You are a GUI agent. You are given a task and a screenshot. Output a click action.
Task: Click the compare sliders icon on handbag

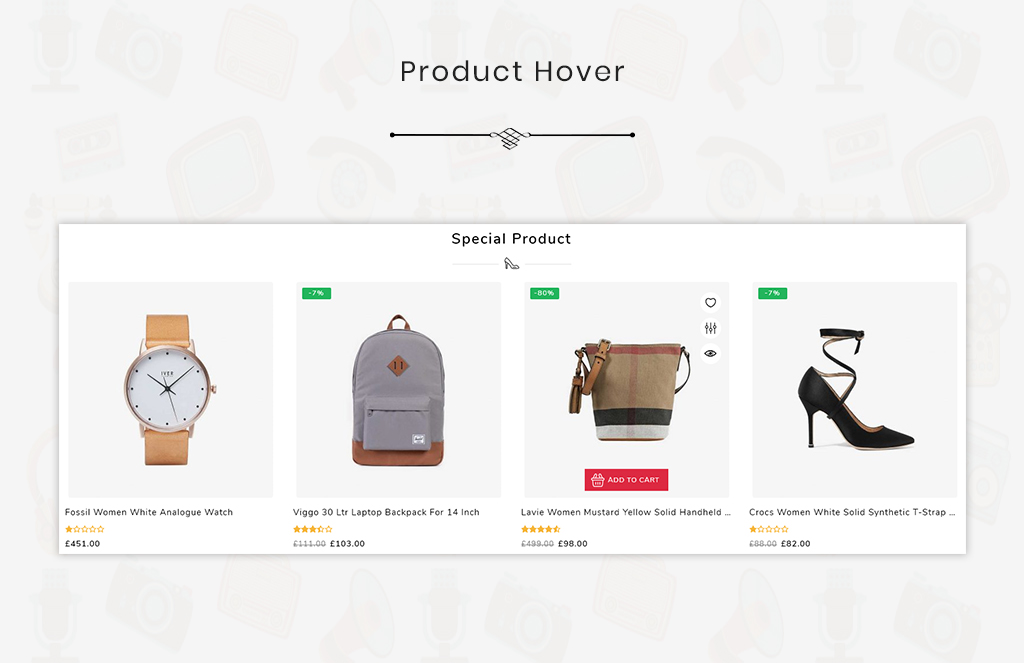[x=711, y=328]
